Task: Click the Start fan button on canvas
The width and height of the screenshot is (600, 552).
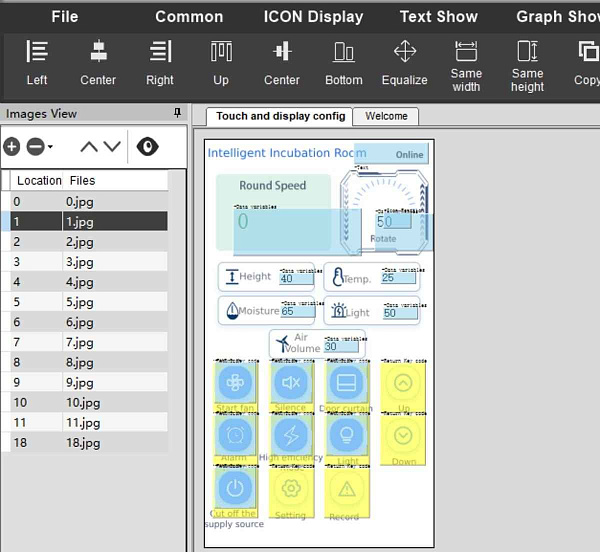Action: (x=236, y=383)
